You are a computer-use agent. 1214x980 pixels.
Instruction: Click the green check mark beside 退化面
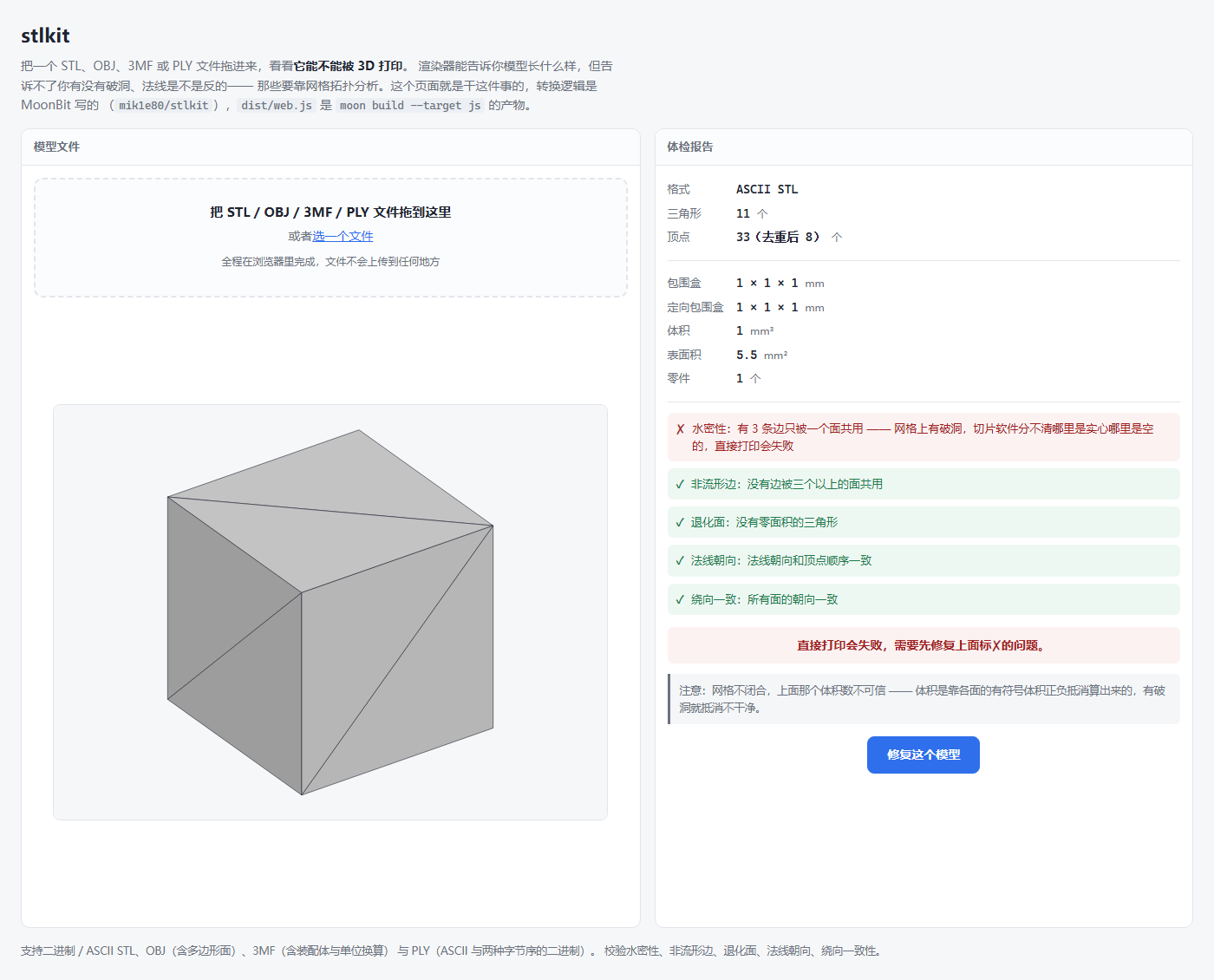[680, 522]
